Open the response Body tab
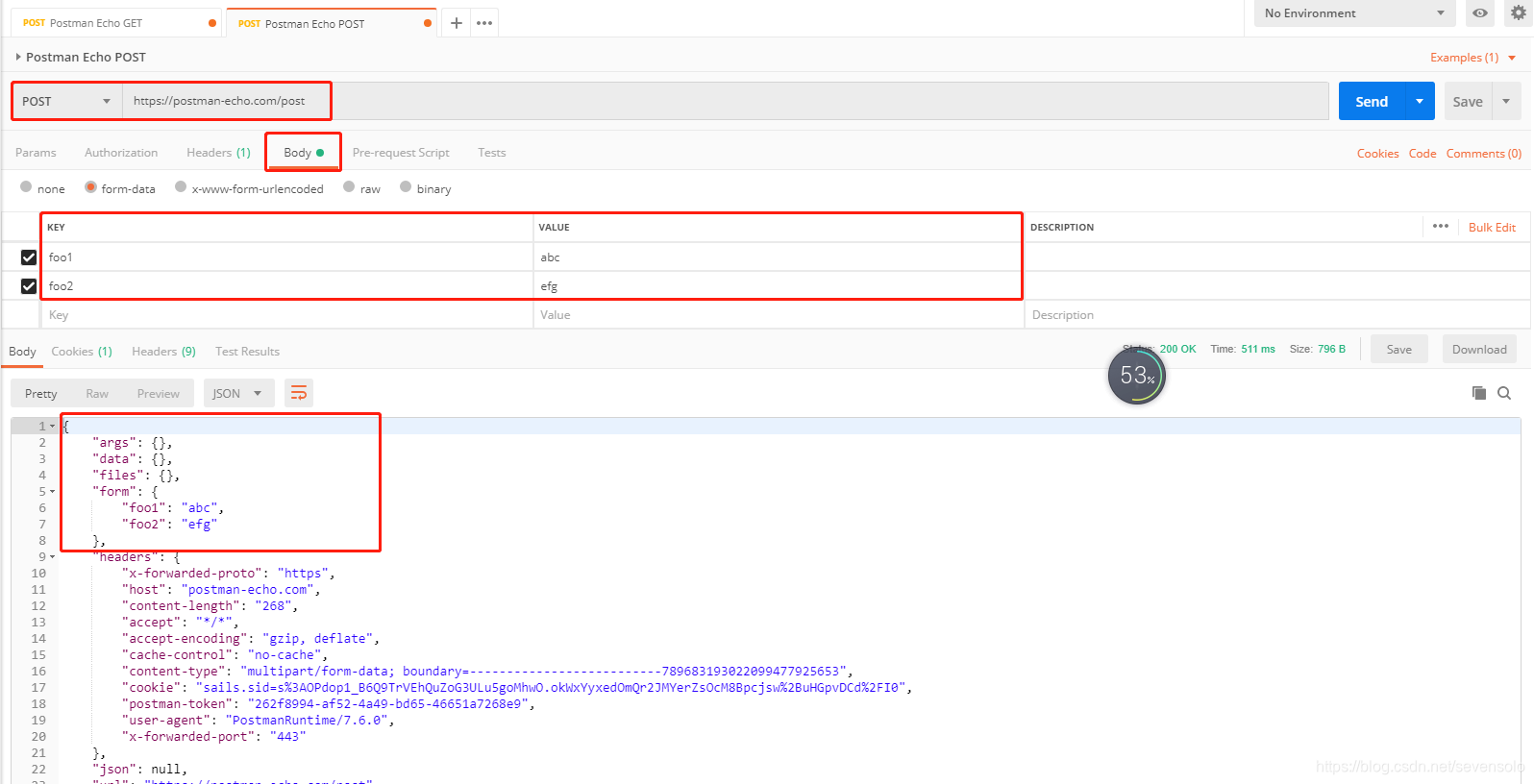 (x=22, y=352)
